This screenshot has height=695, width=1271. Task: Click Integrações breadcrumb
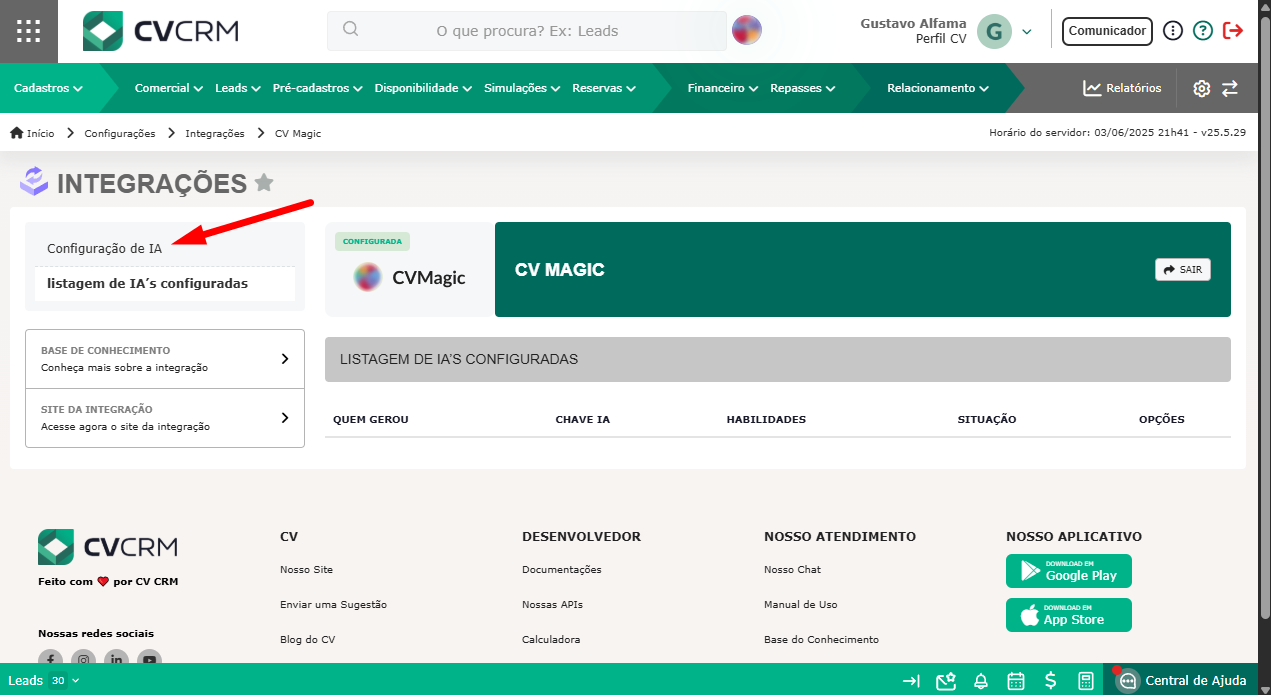[215, 133]
